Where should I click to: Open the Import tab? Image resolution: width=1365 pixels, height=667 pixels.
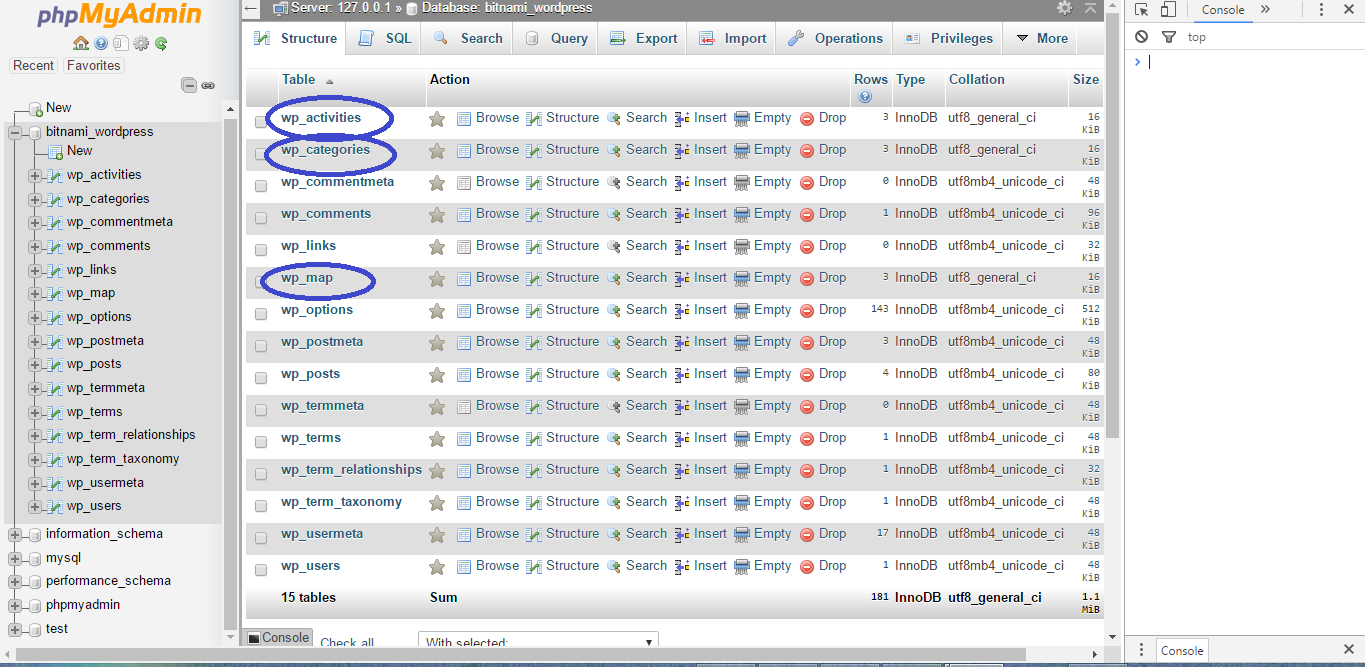pyautogui.click(x=733, y=38)
